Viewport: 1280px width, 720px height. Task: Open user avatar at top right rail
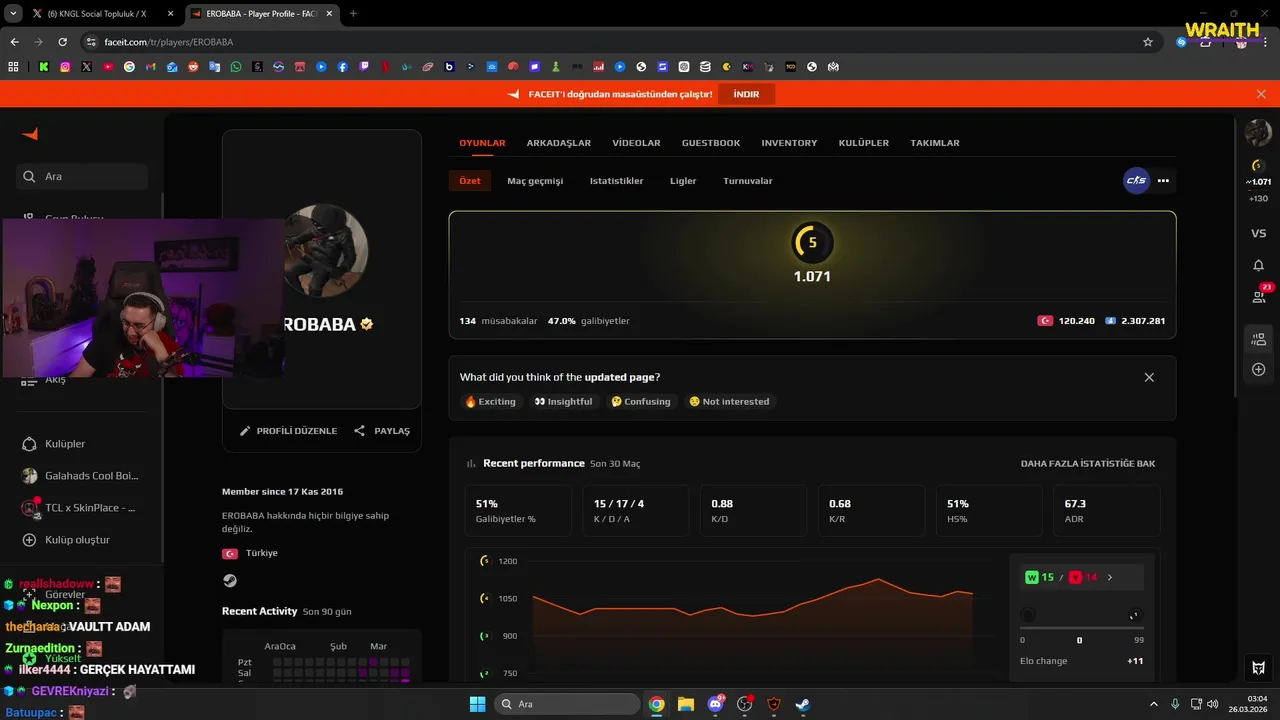1258,132
